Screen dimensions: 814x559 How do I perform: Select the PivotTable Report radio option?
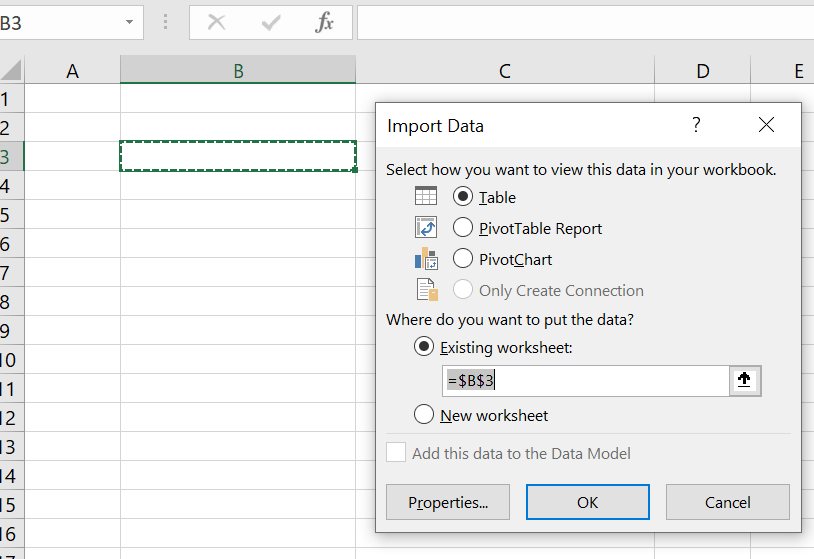click(463, 227)
